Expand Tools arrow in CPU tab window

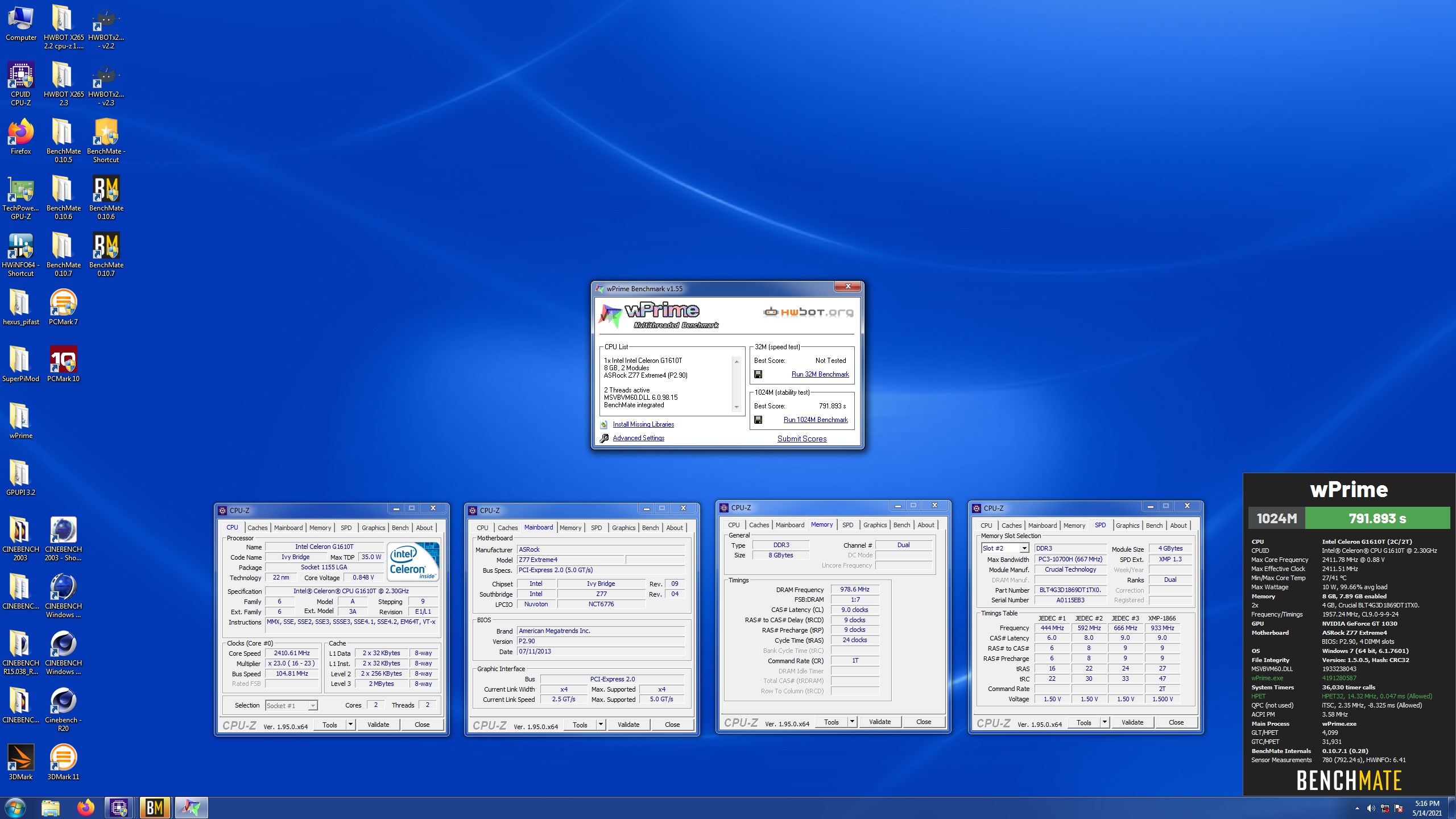[351, 725]
